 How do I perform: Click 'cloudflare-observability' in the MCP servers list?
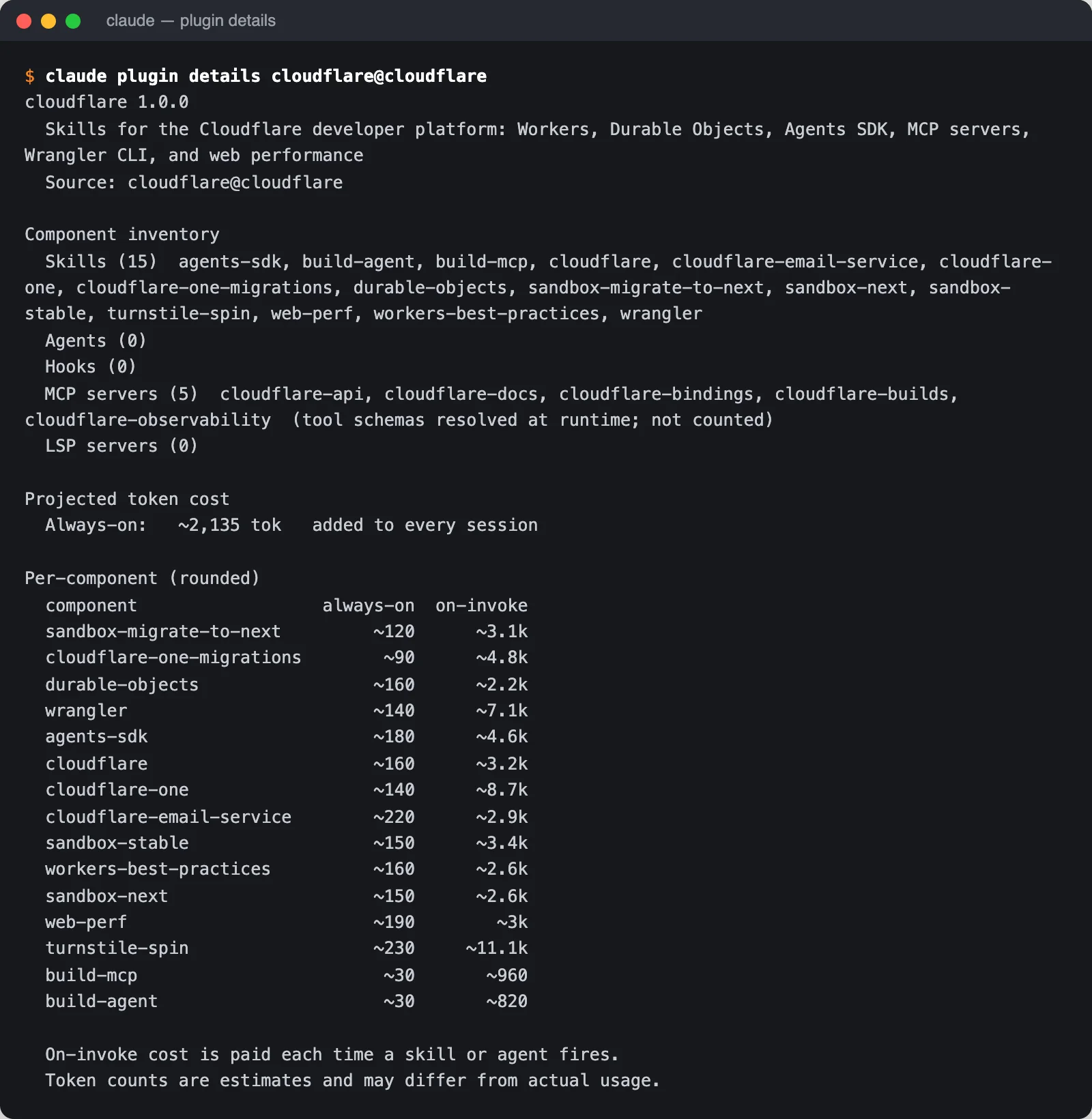pyautogui.click(x=148, y=420)
